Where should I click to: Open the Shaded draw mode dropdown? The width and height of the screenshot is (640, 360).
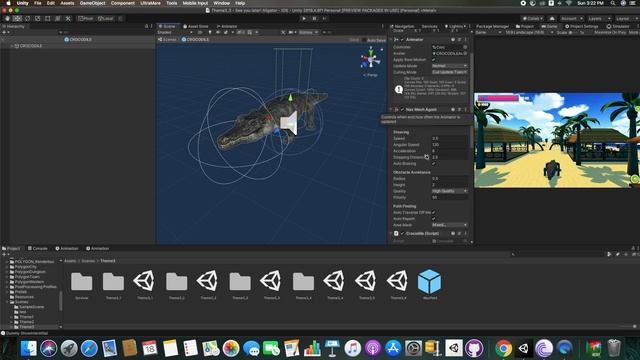tap(175, 32)
